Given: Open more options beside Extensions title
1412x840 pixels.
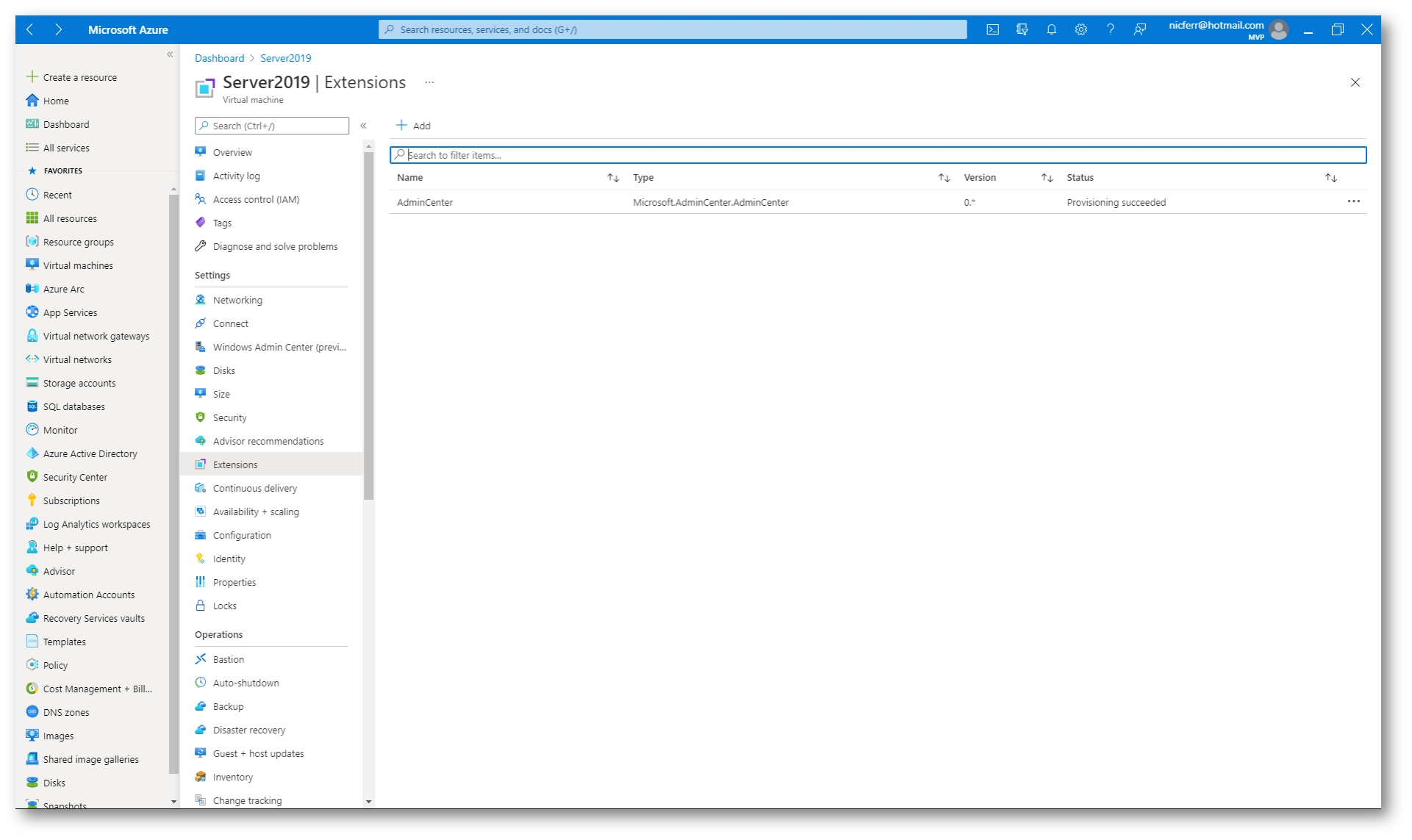Looking at the screenshot, I should click(429, 82).
